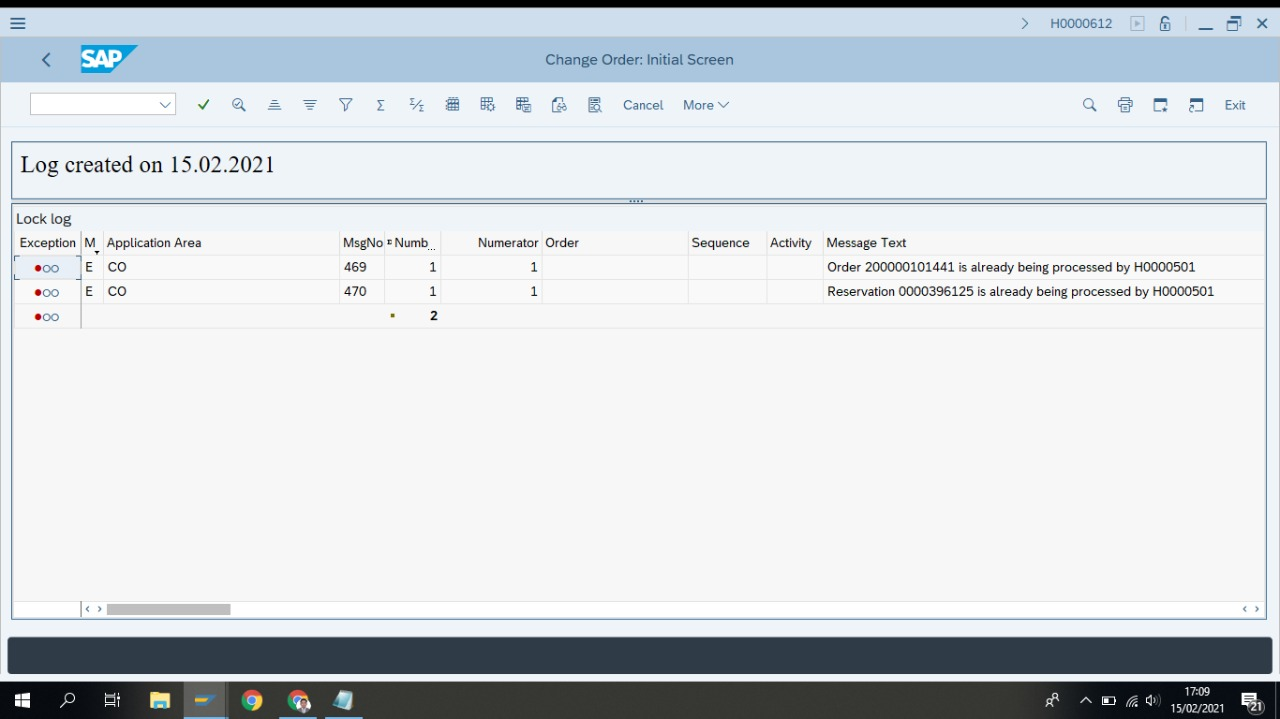This screenshot has width=1280, height=719.
Task: Click the Sigma total icon
Action: pos(381,105)
